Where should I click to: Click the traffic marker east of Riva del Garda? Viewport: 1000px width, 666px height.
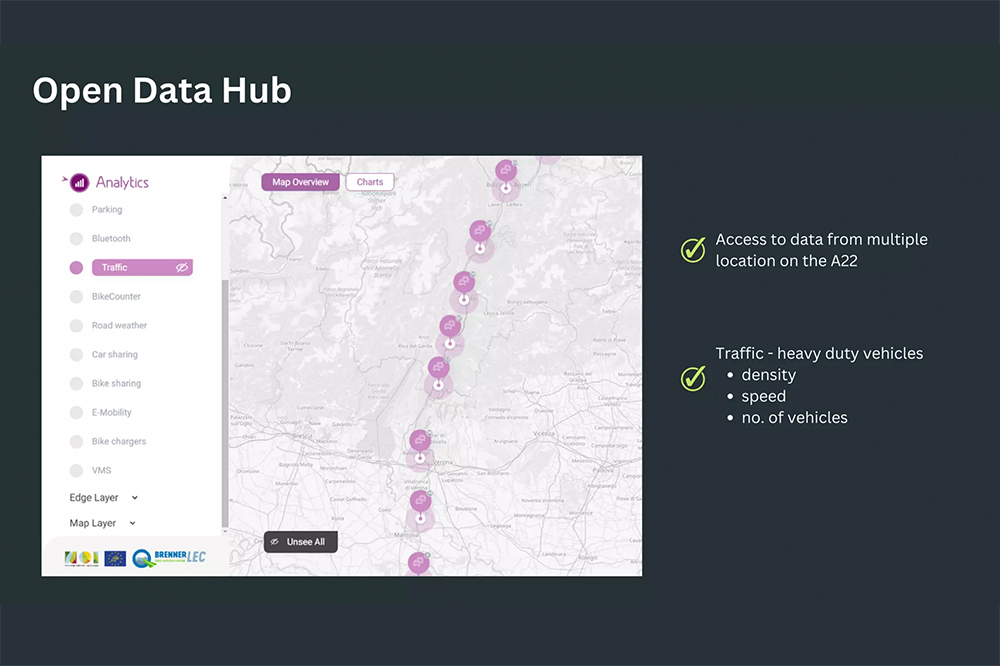click(450, 326)
